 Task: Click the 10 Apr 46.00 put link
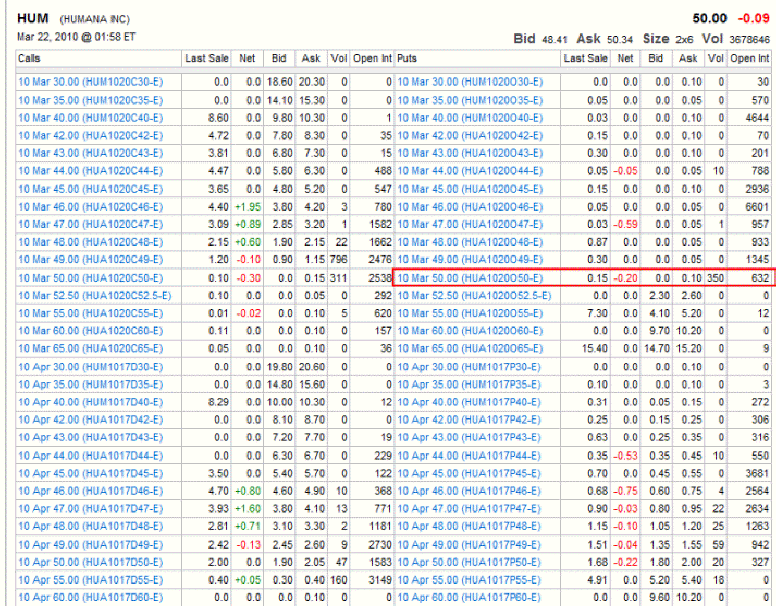(x=470, y=491)
